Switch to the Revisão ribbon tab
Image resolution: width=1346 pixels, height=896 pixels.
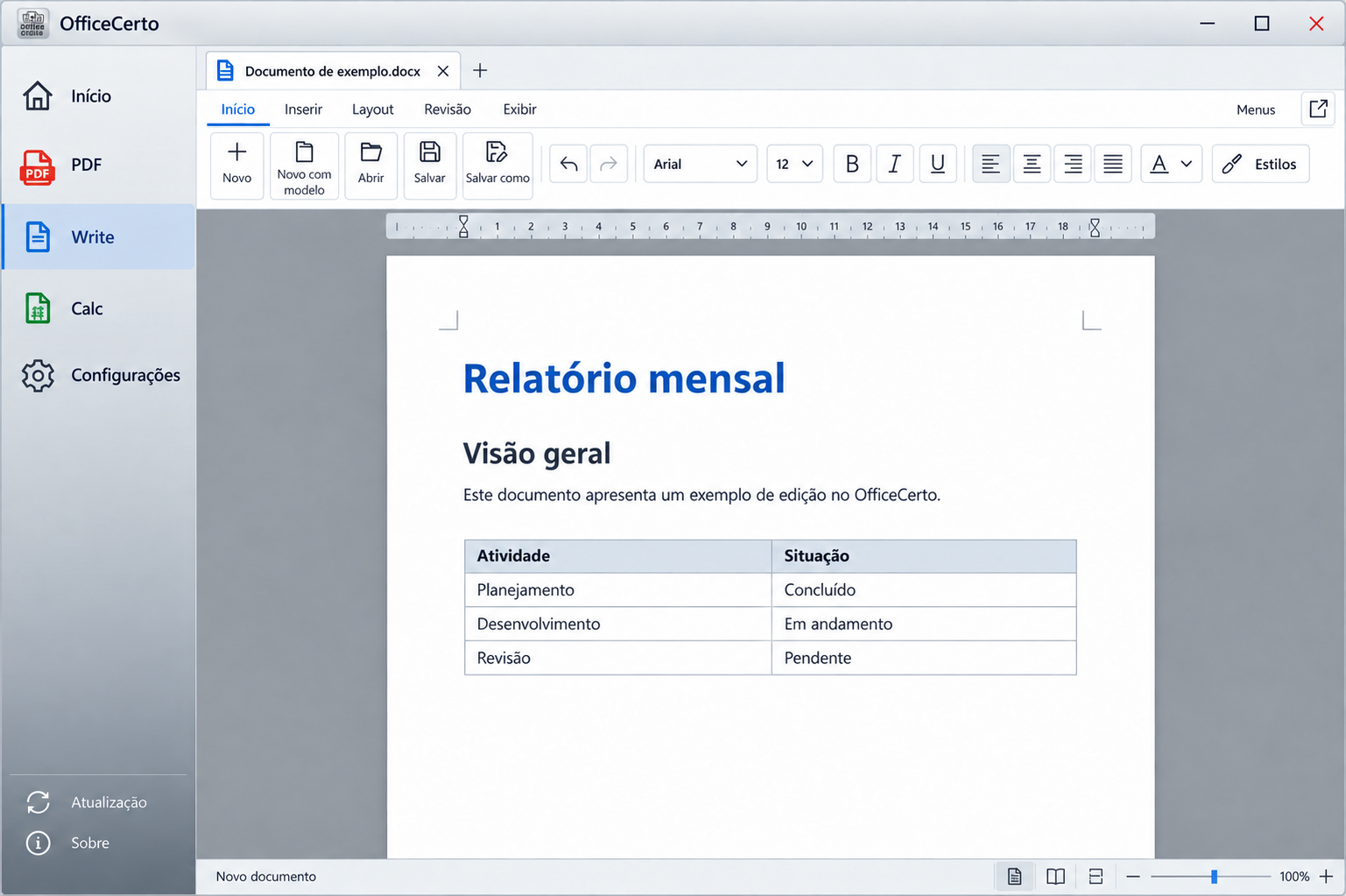[447, 109]
